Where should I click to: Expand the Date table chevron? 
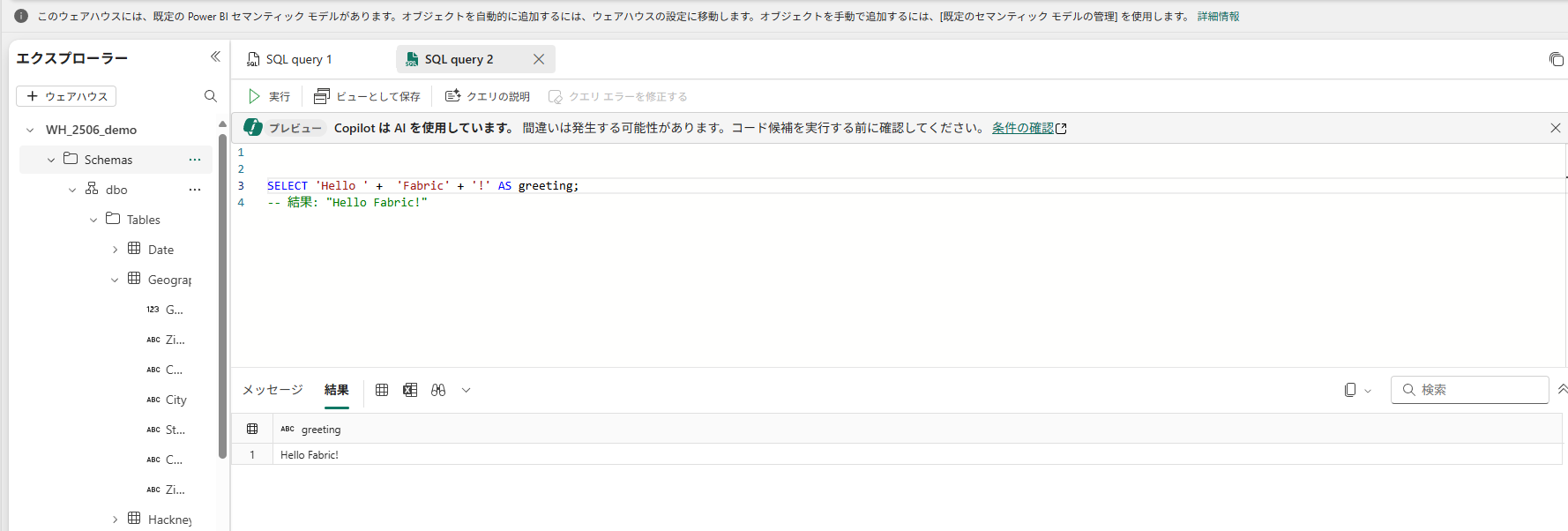click(115, 250)
